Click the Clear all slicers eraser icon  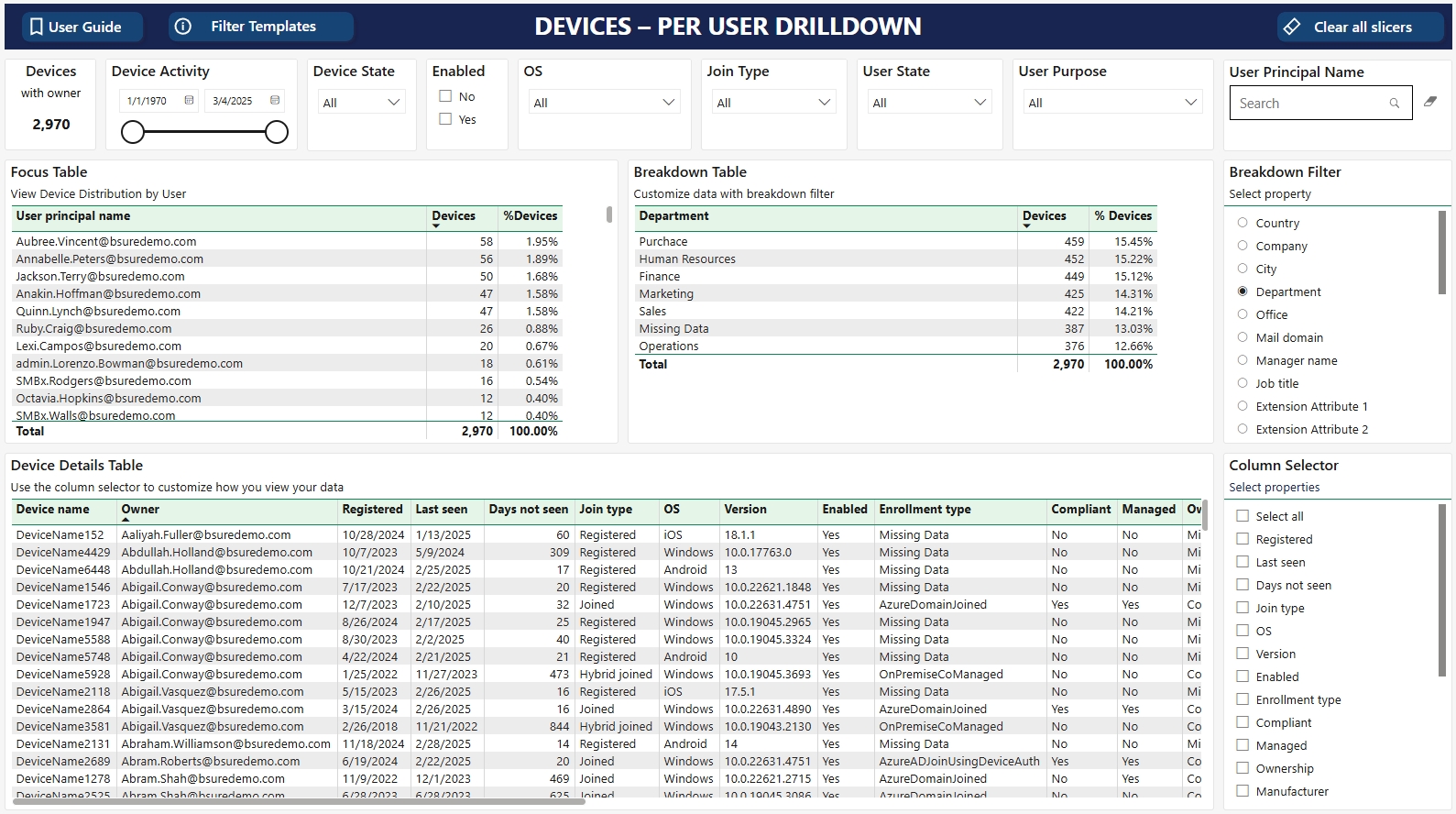pos(1292,27)
